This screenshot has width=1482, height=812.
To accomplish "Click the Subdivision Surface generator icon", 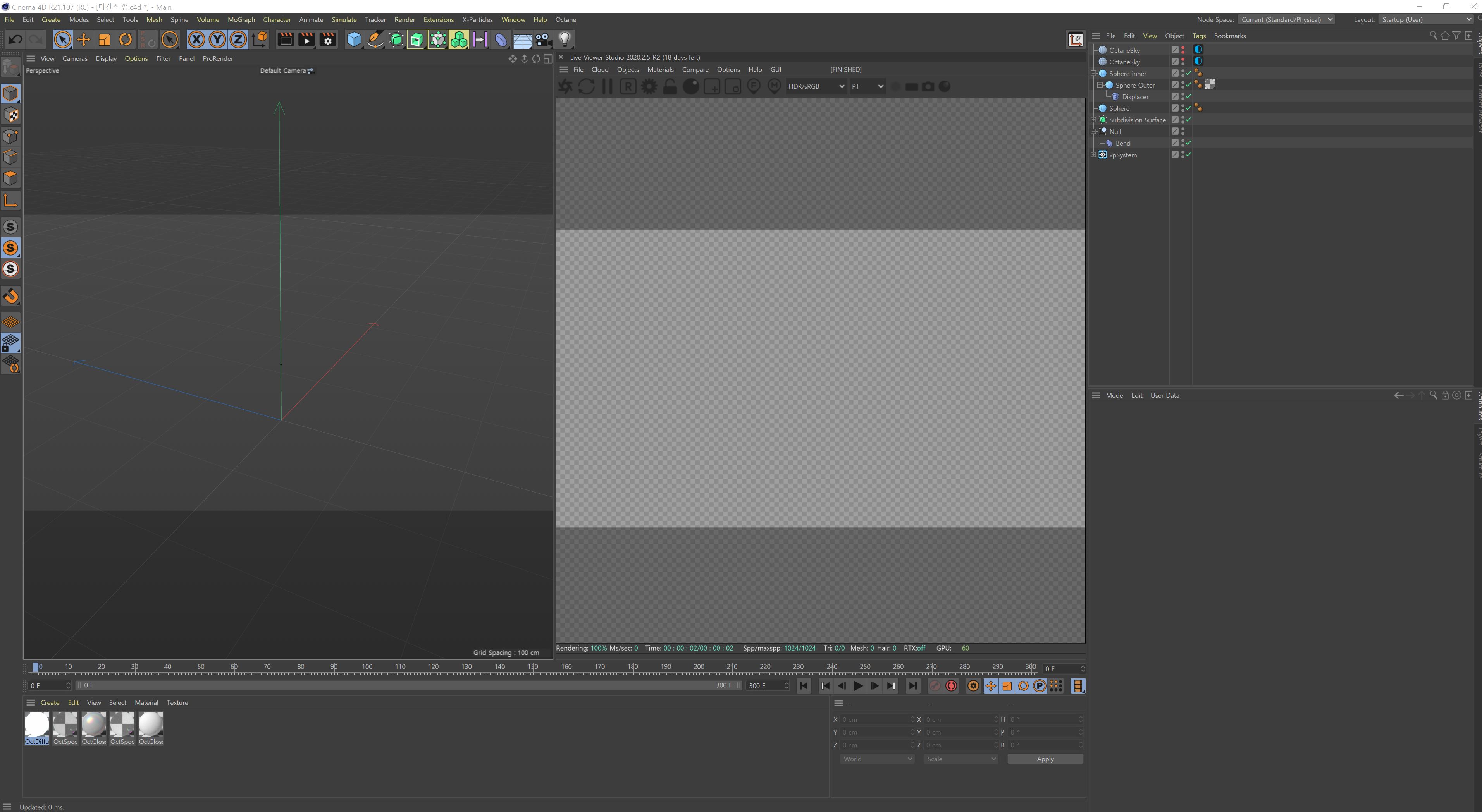I will (396, 39).
